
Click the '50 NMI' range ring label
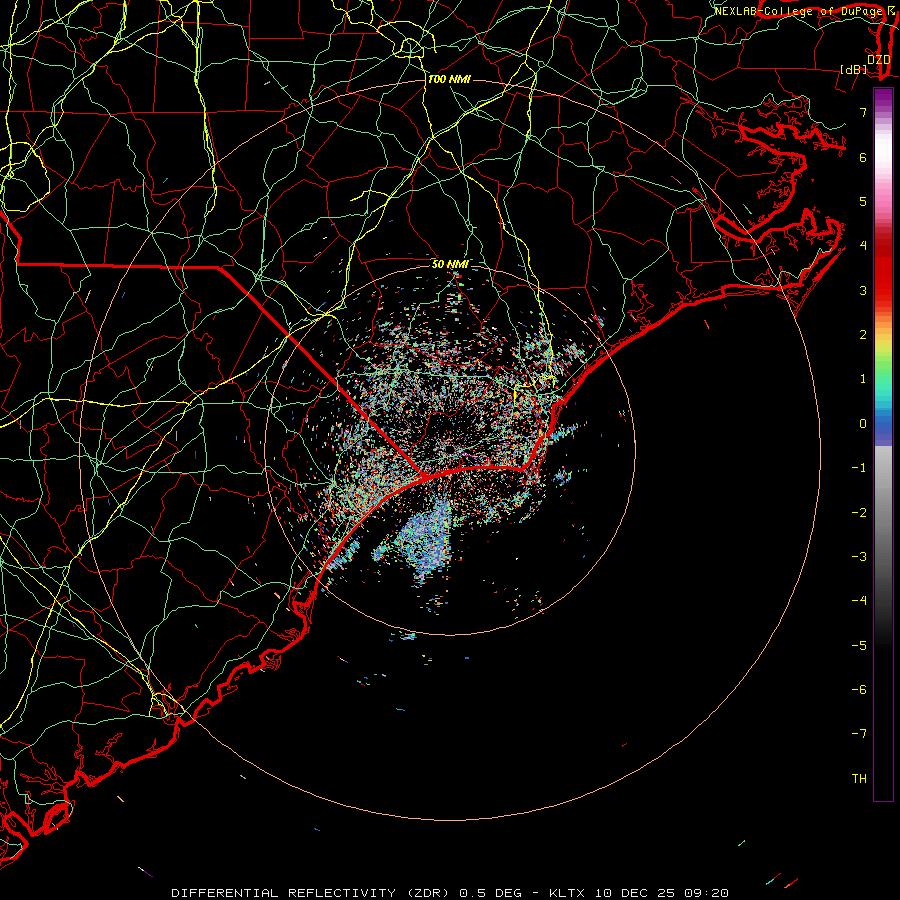[x=450, y=264]
